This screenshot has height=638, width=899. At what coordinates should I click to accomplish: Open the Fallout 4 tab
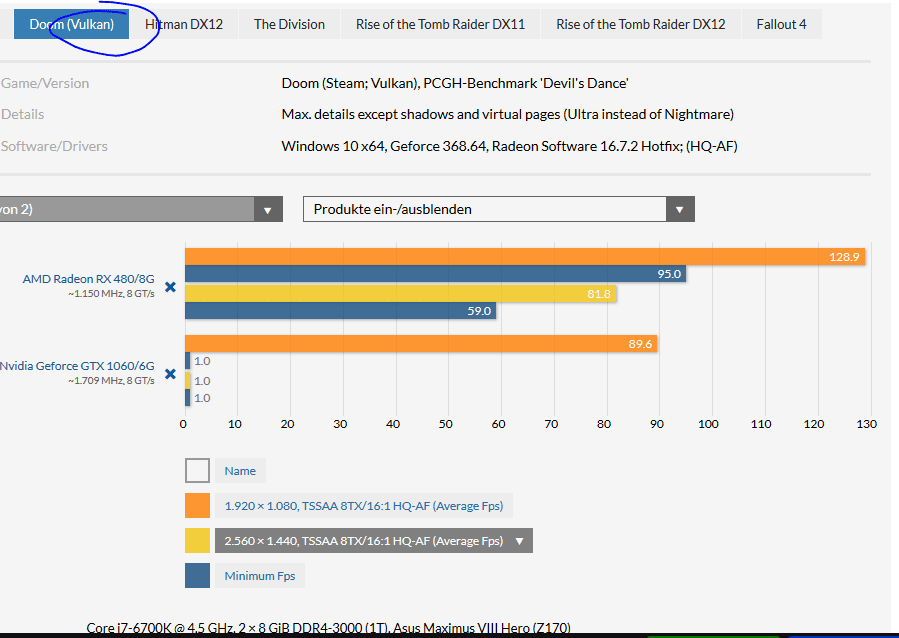coord(781,24)
